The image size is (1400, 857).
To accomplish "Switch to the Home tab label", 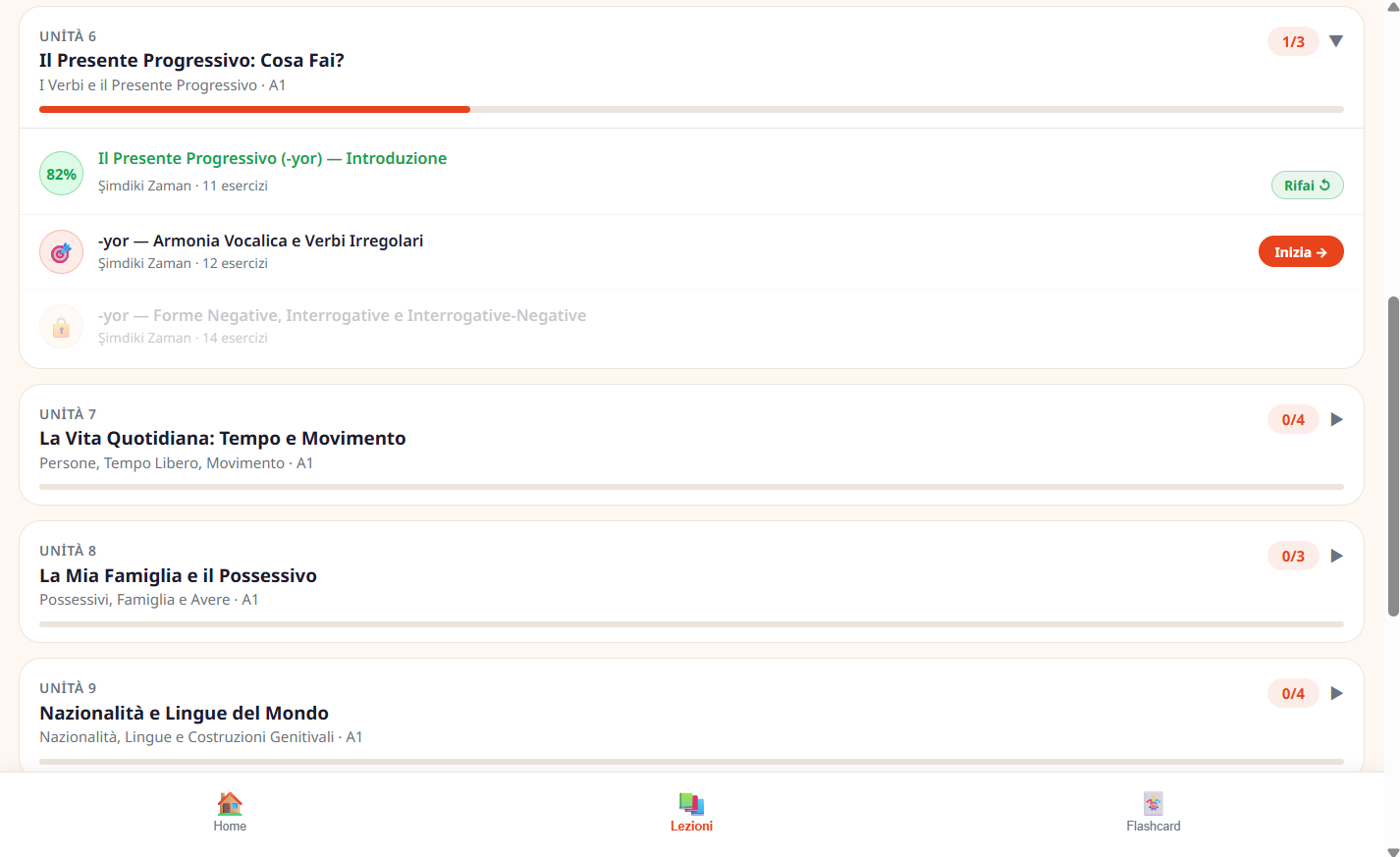I will pos(230,827).
